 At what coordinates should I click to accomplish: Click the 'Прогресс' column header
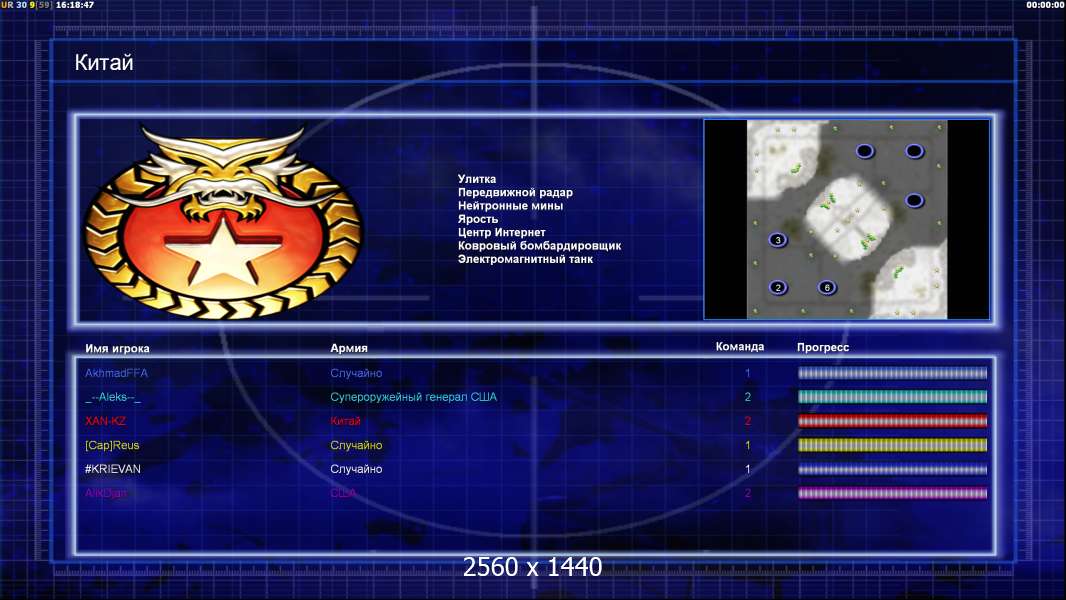(x=823, y=347)
